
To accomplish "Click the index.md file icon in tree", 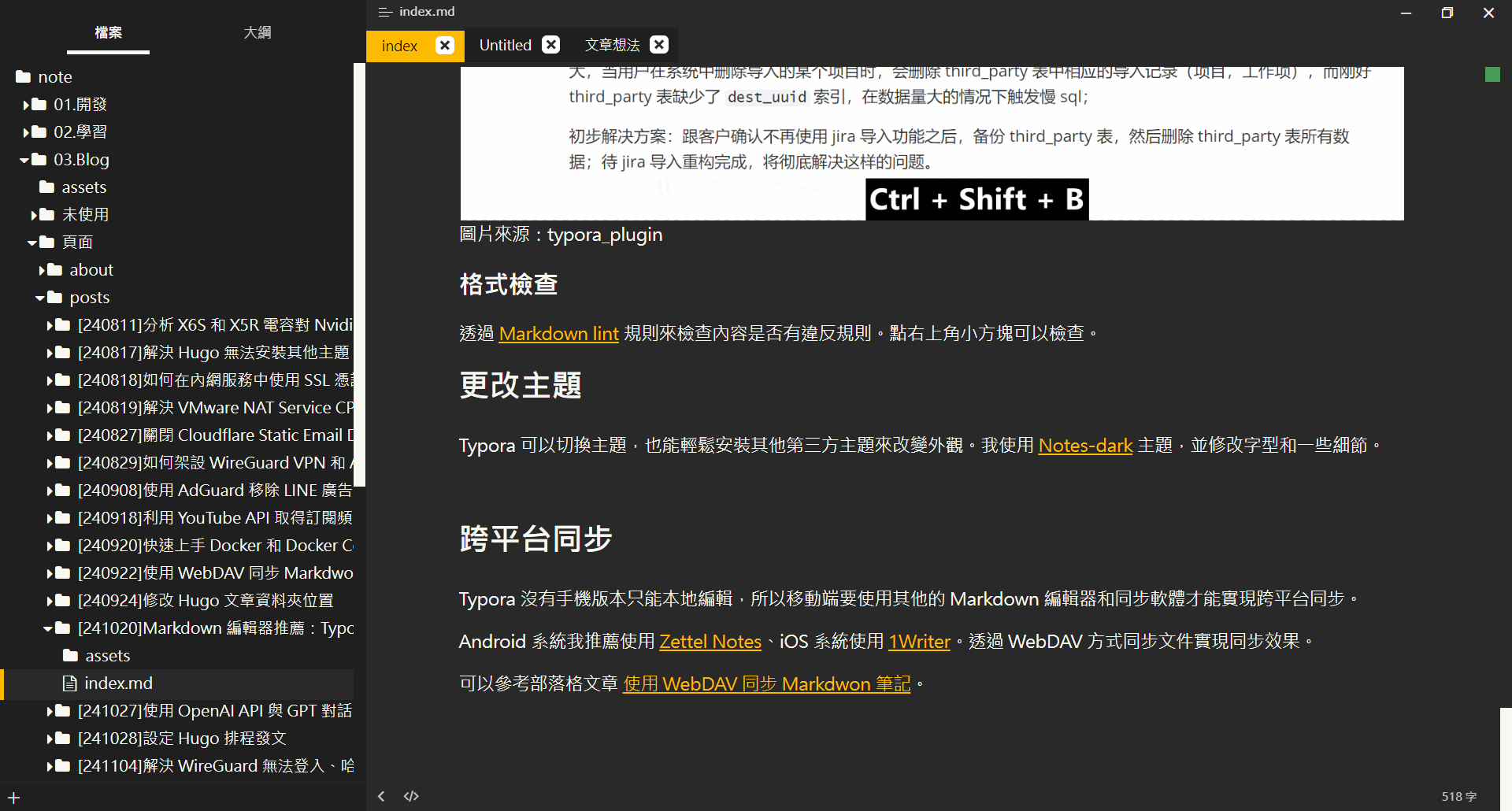I will (70, 683).
